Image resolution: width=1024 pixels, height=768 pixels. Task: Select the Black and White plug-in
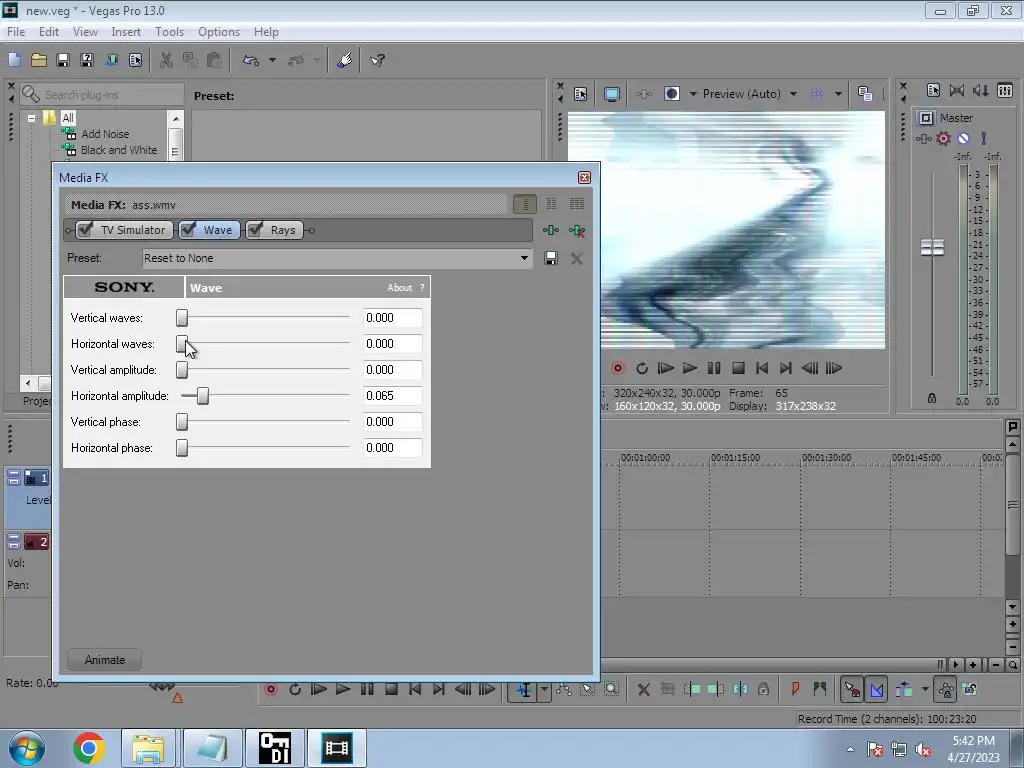119,150
